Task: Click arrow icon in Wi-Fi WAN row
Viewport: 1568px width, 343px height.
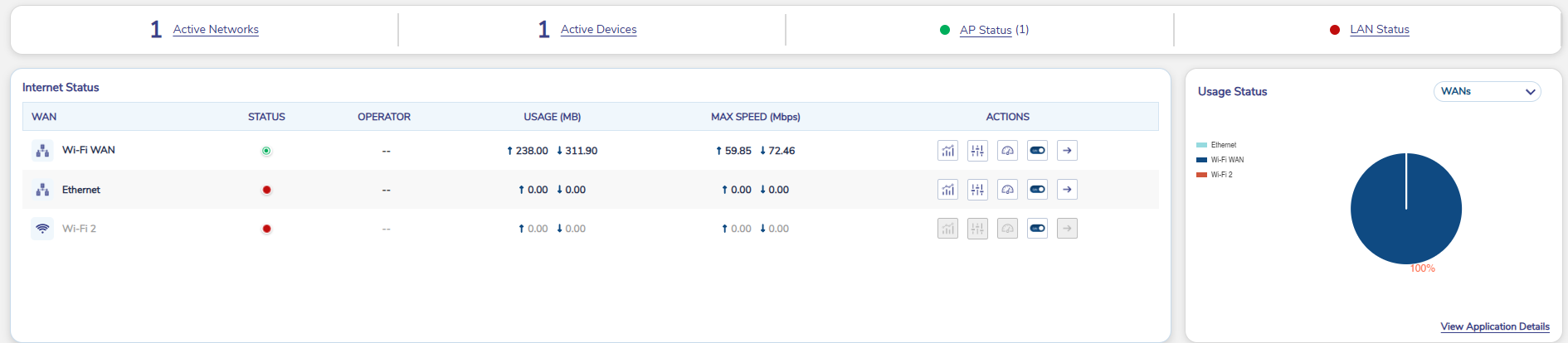Action: [1067, 151]
